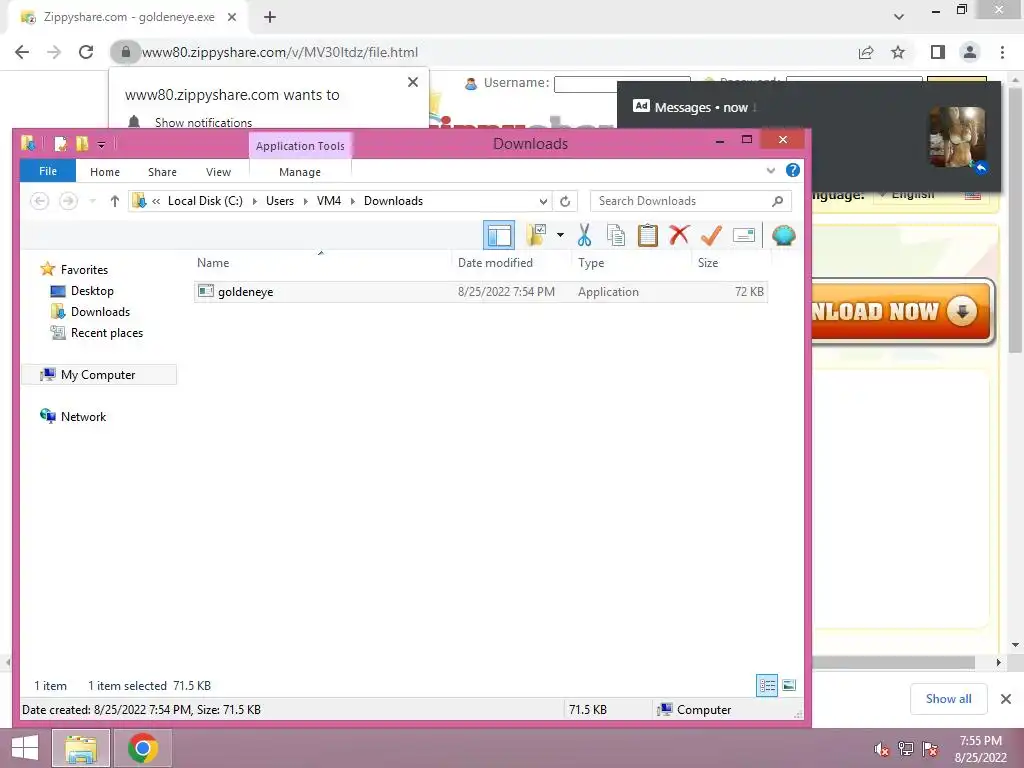
Task: Click the search magnifier in Search Downloads
Action: 777,201
